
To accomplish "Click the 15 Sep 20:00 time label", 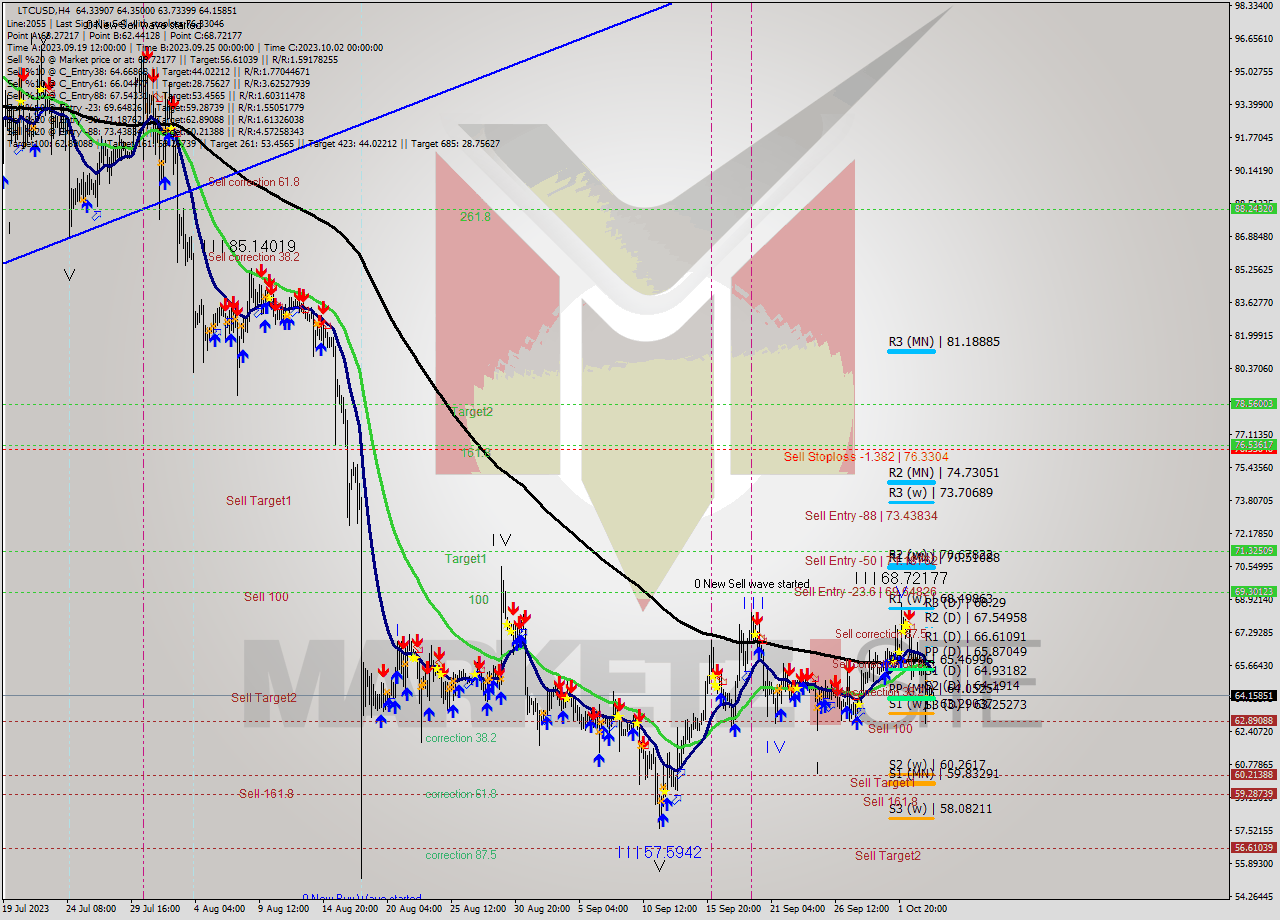I will [733, 909].
